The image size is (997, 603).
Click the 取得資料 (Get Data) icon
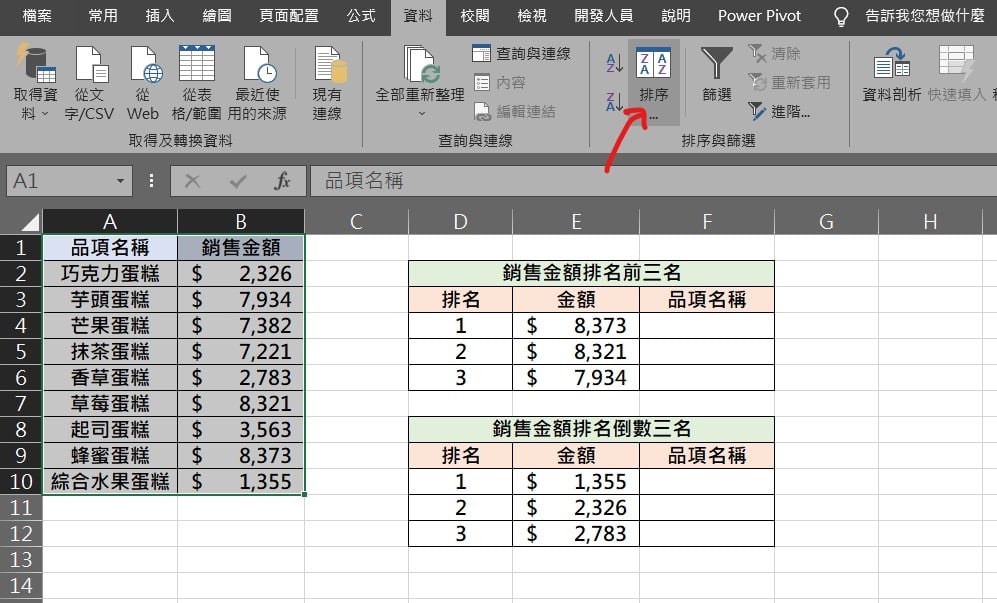point(36,65)
